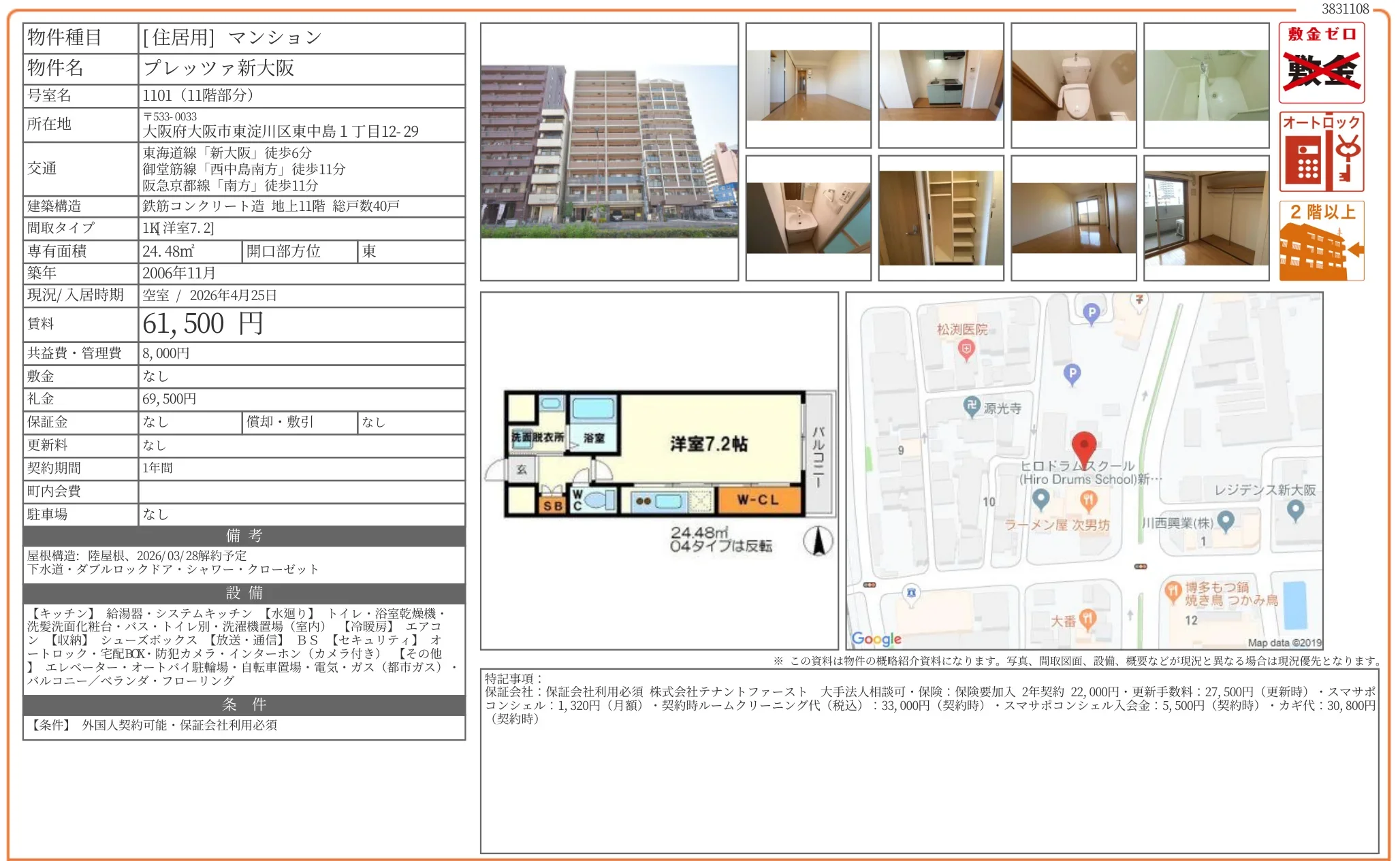
Task: Click the north compass arrow on floor plan
Action: click(818, 541)
